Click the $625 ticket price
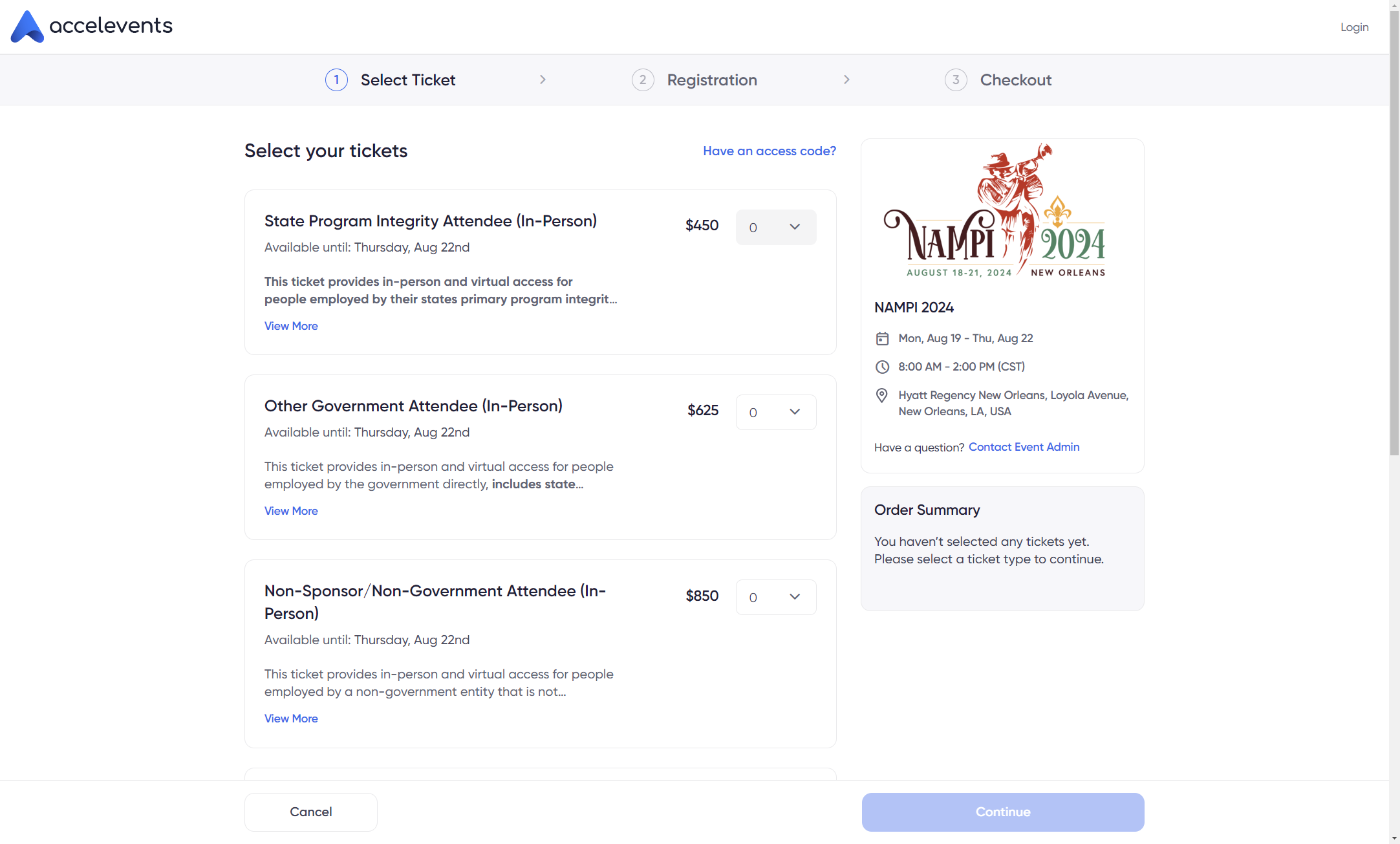The image size is (1400, 844). [x=703, y=410]
